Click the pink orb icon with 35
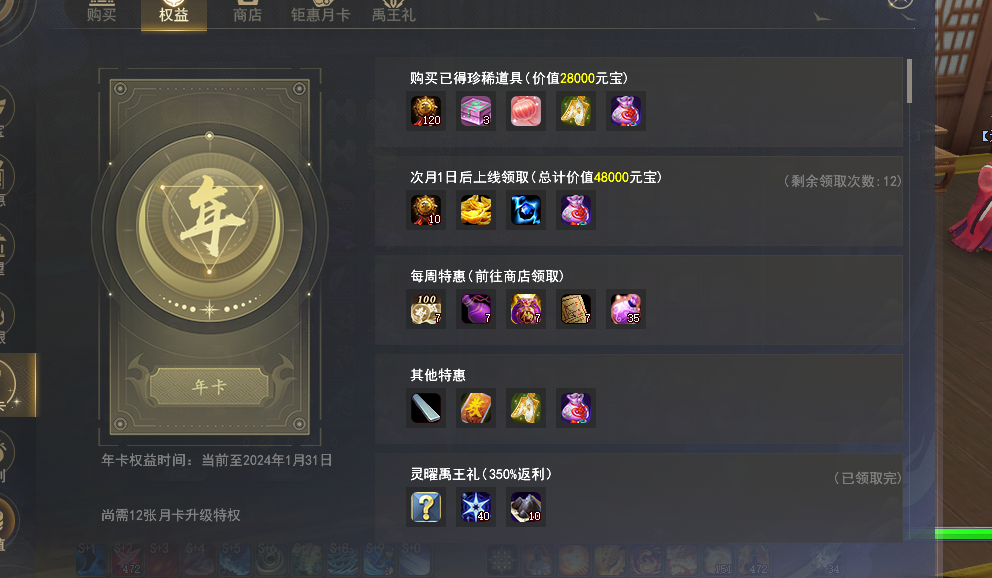The image size is (992, 578). [x=626, y=309]
